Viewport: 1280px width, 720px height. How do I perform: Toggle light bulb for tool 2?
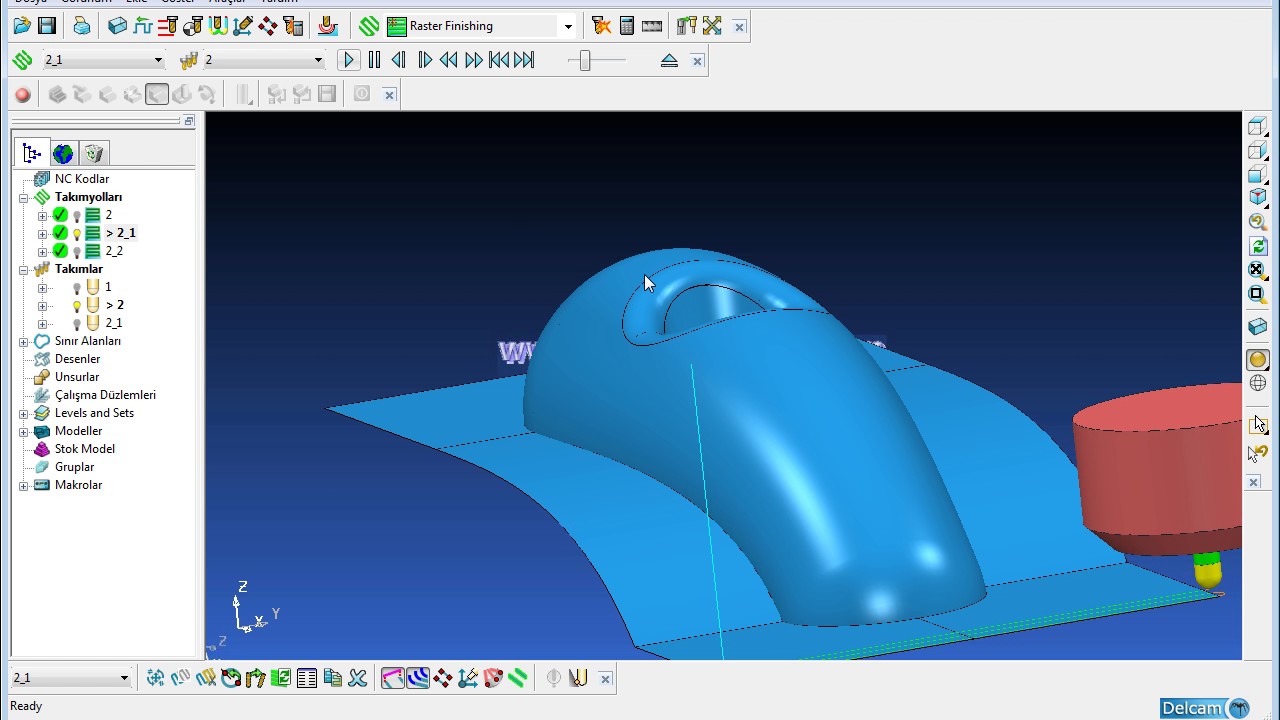click(76, 305)
